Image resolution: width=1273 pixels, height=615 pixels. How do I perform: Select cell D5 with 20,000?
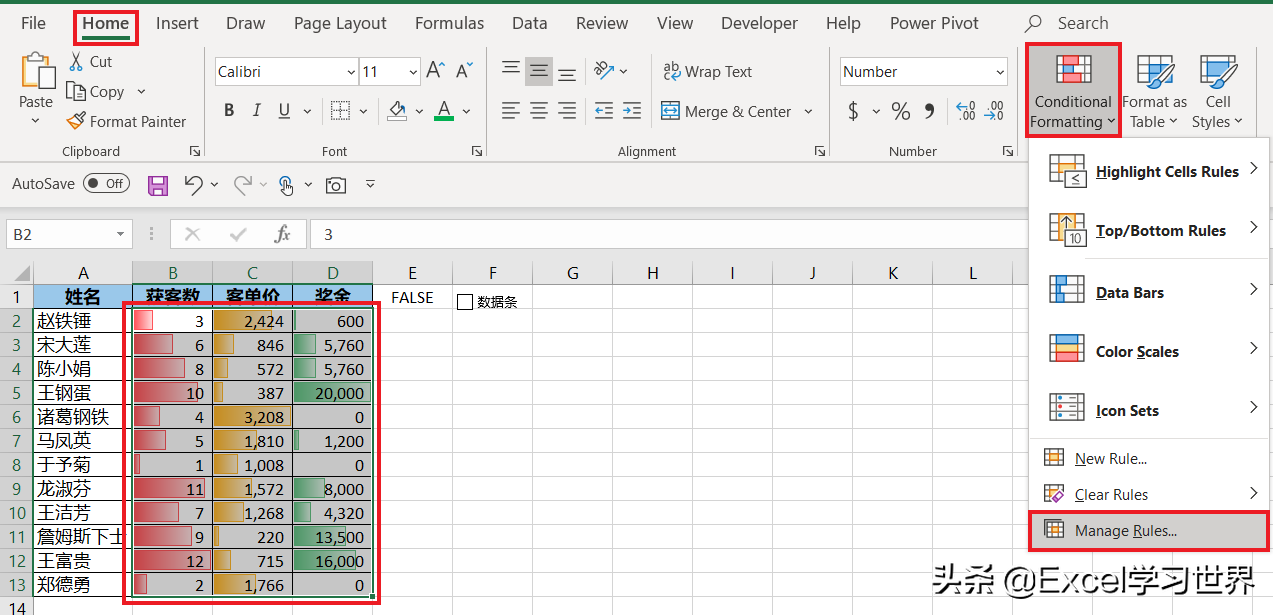click(333, 393)
